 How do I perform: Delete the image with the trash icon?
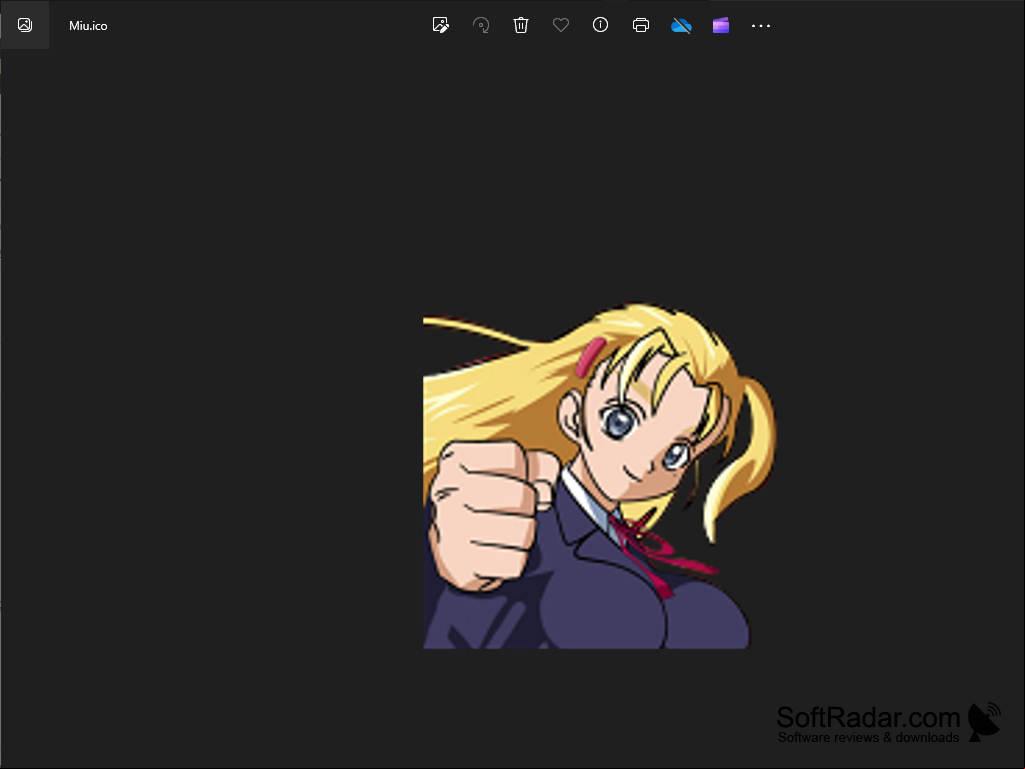click(521, 25)
